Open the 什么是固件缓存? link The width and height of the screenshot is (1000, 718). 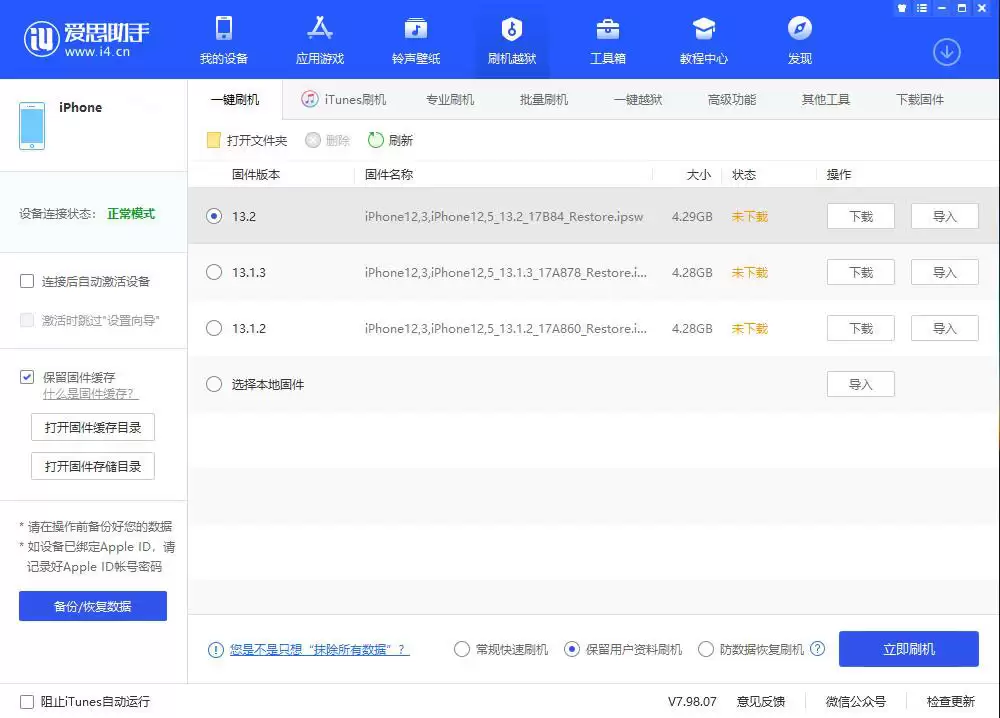pos(90,394)
